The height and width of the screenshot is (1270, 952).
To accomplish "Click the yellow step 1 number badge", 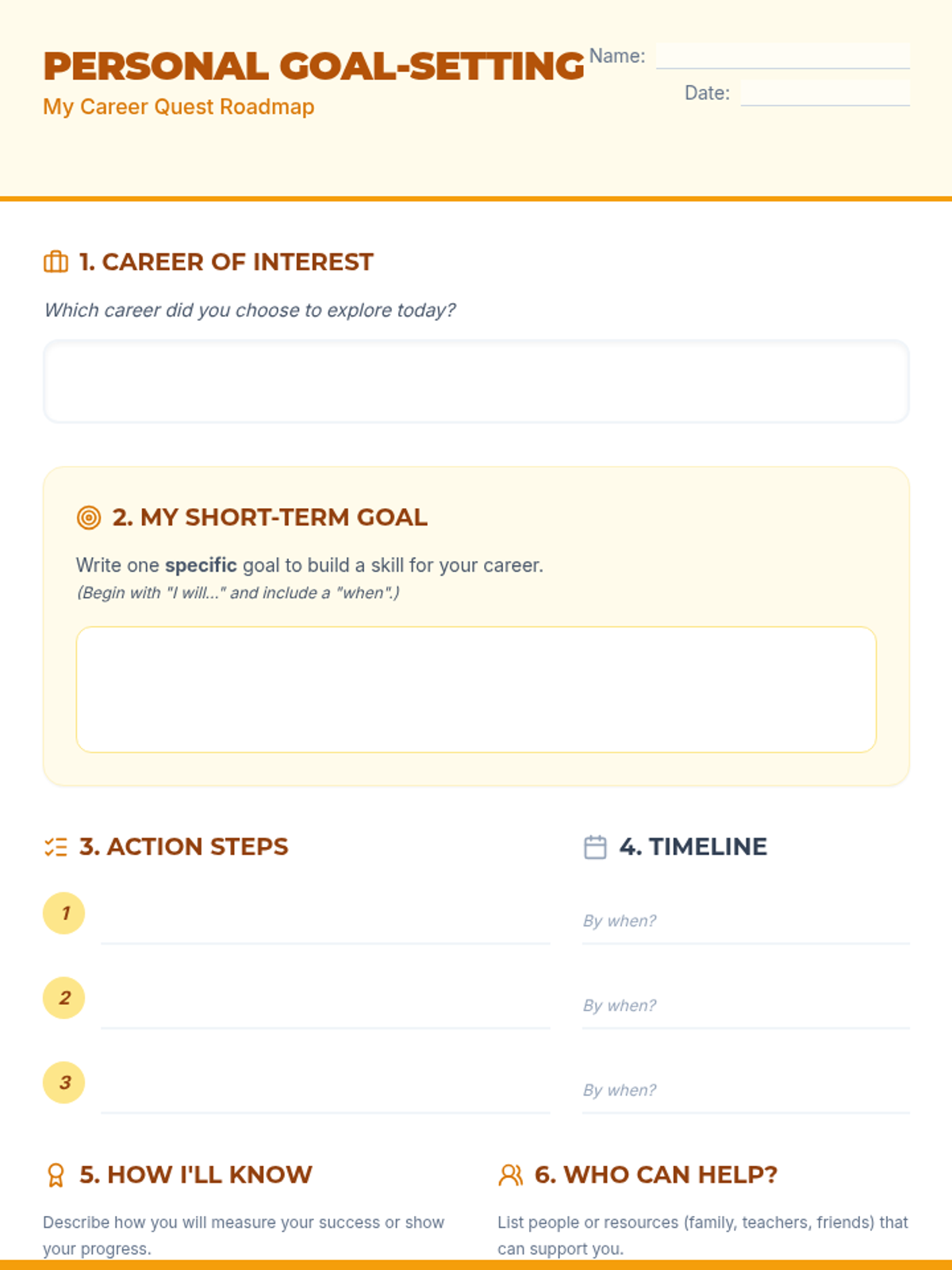I will click(64, 913).
